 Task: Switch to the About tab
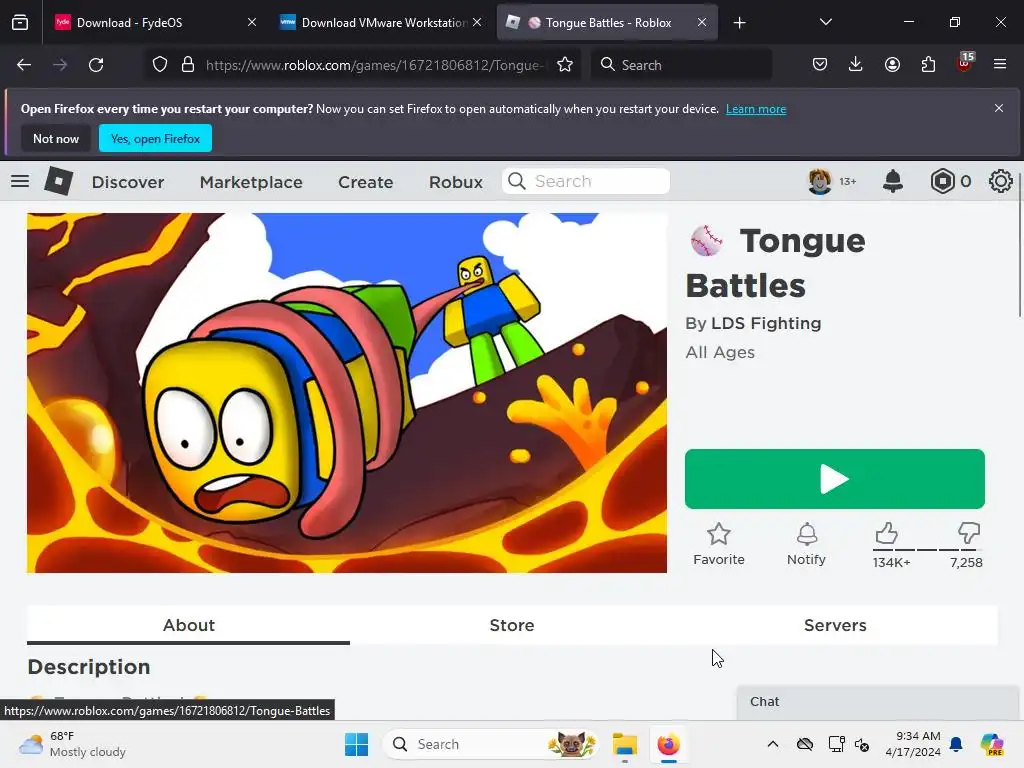[189, 625]
